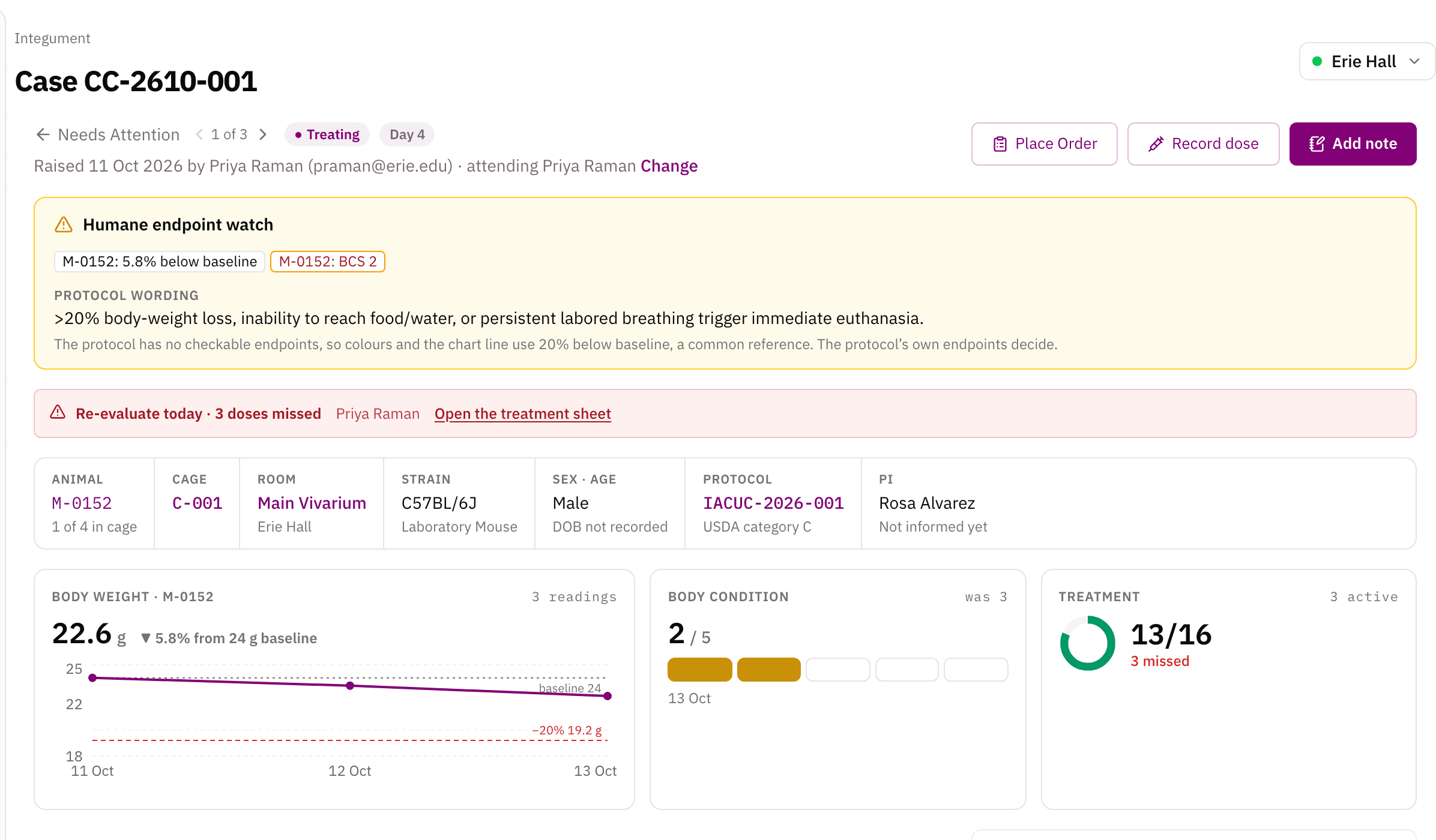This screenshot has width=1436, height=840.
Task: Click the Add note pencil icon
Action: [1317, 144]
